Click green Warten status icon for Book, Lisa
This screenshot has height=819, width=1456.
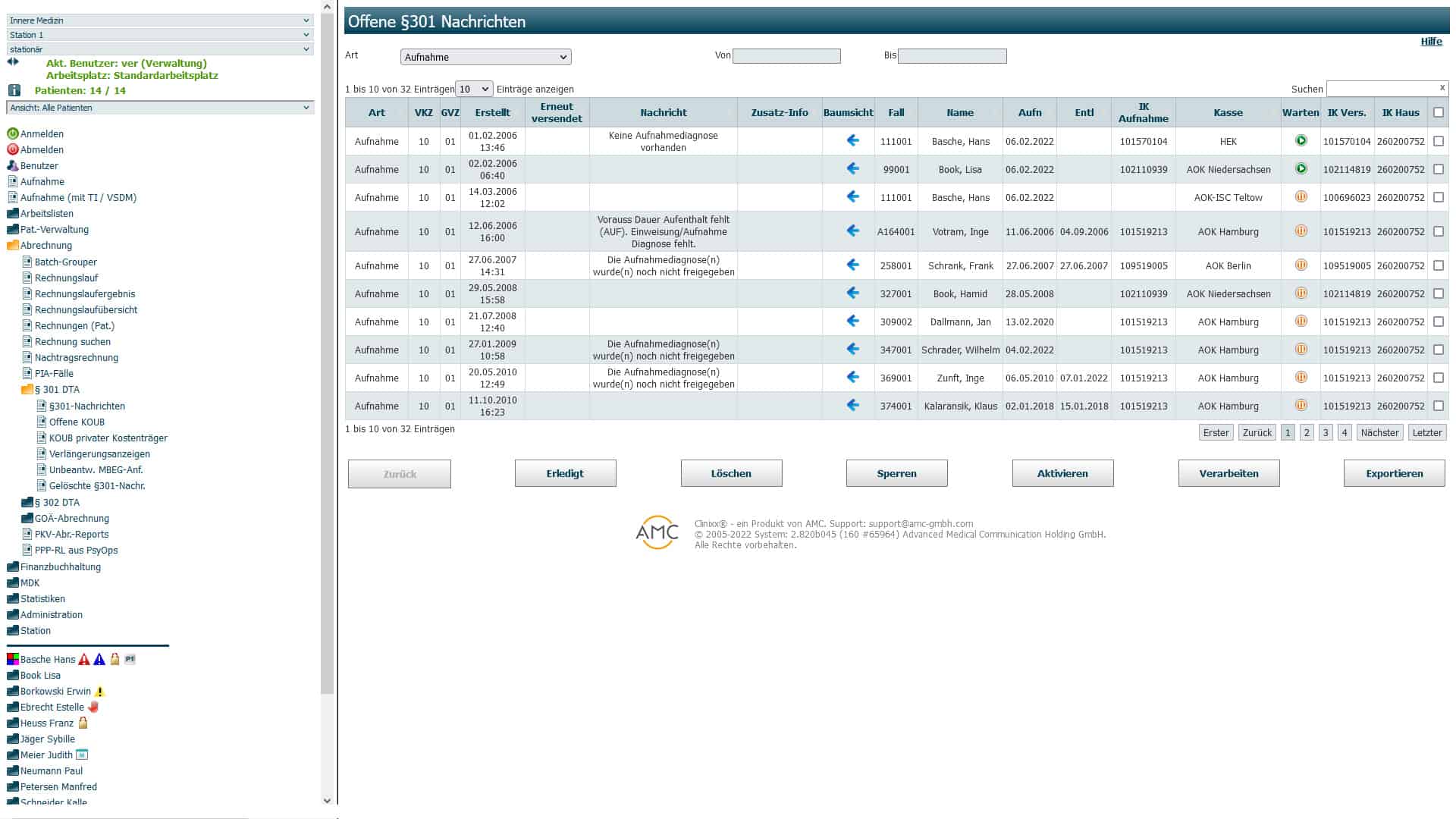pyautogui.click(x=1301, y=169)
